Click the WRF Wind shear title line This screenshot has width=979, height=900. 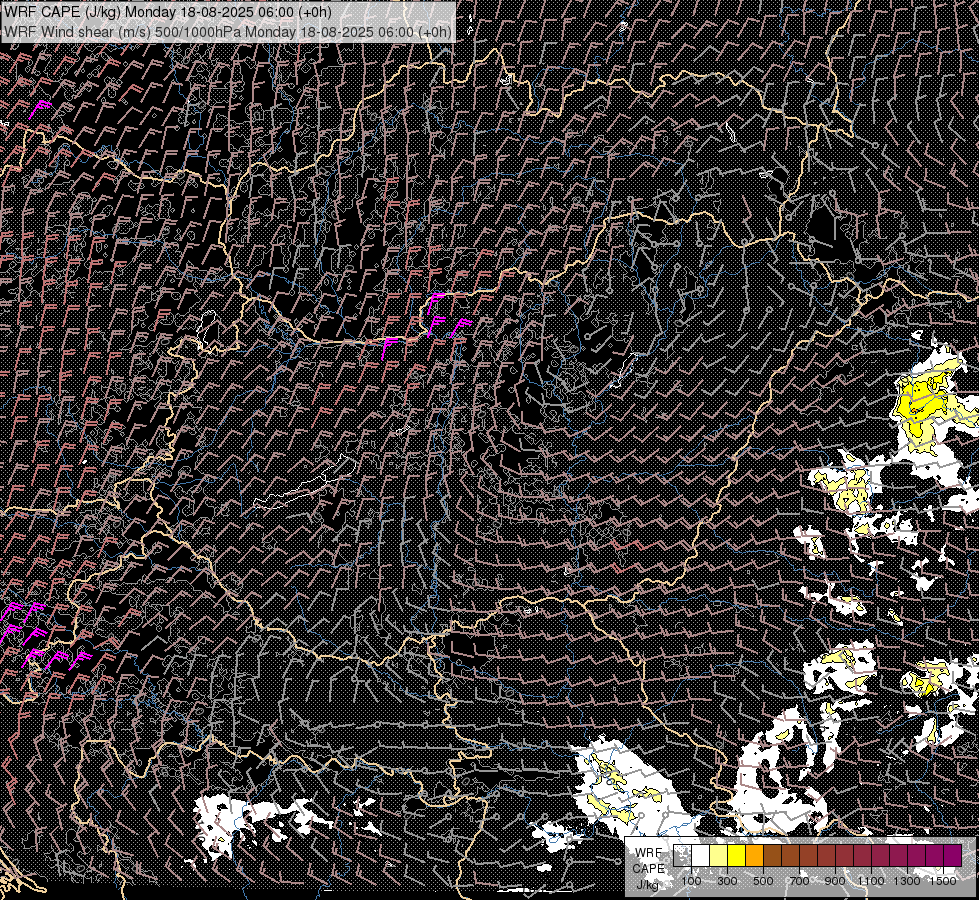click(x=227, y=31)
